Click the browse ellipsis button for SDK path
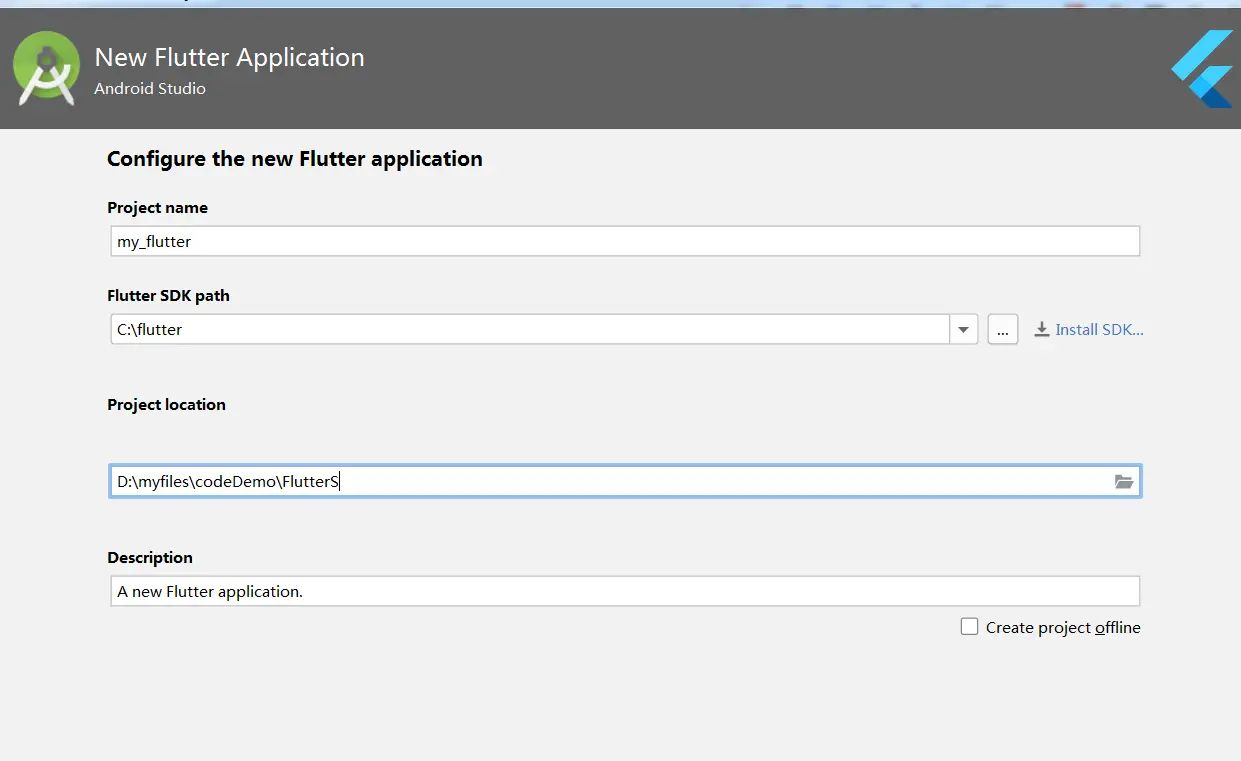The height and width of the screenshot is (761, 1241). (x=1003, y=329)
